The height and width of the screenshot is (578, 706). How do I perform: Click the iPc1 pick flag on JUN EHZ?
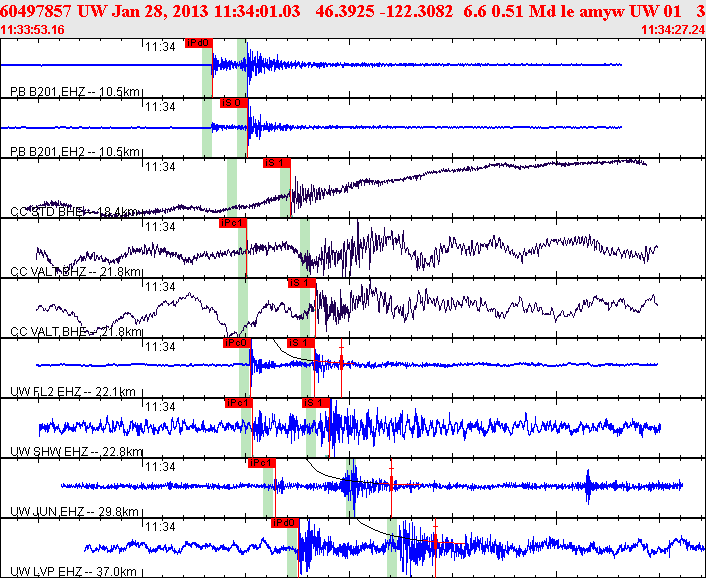click(x=262, y=463)
